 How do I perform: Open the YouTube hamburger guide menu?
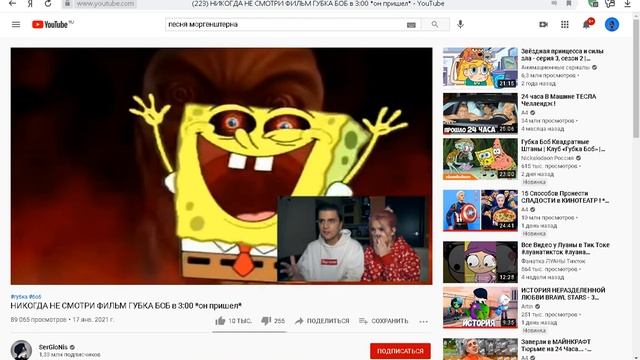point(16,24)
